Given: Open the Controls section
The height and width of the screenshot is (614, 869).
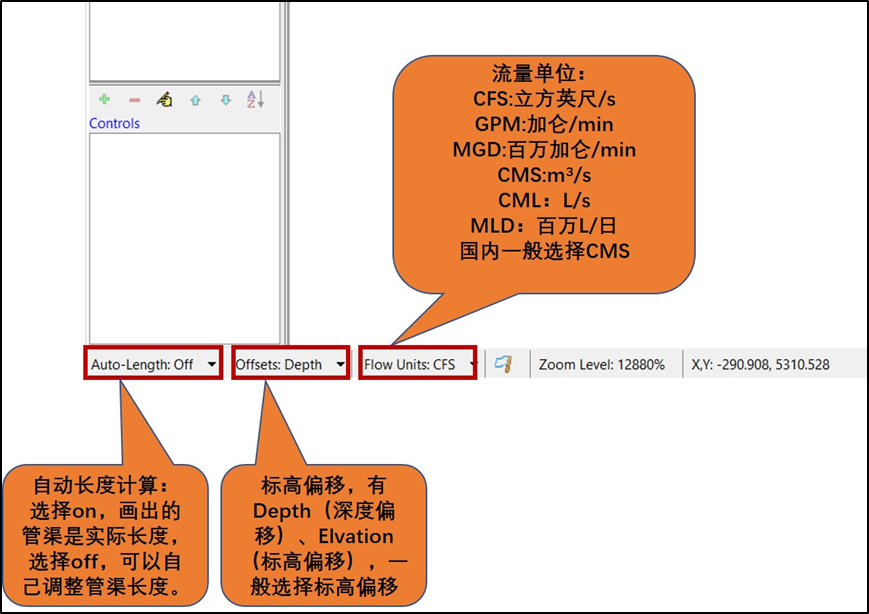Looking at the screenshot, I should pos(114,123).
